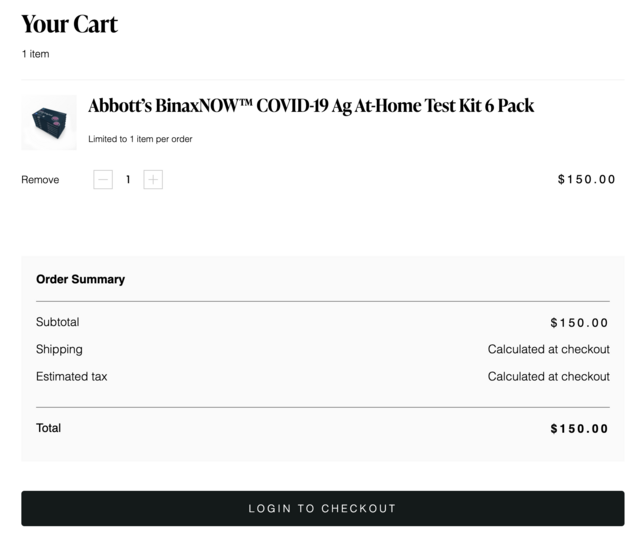The width and height of the screenshot is (640, 535).
Task: Click the Your Cart heading
Action: point(69,24)
